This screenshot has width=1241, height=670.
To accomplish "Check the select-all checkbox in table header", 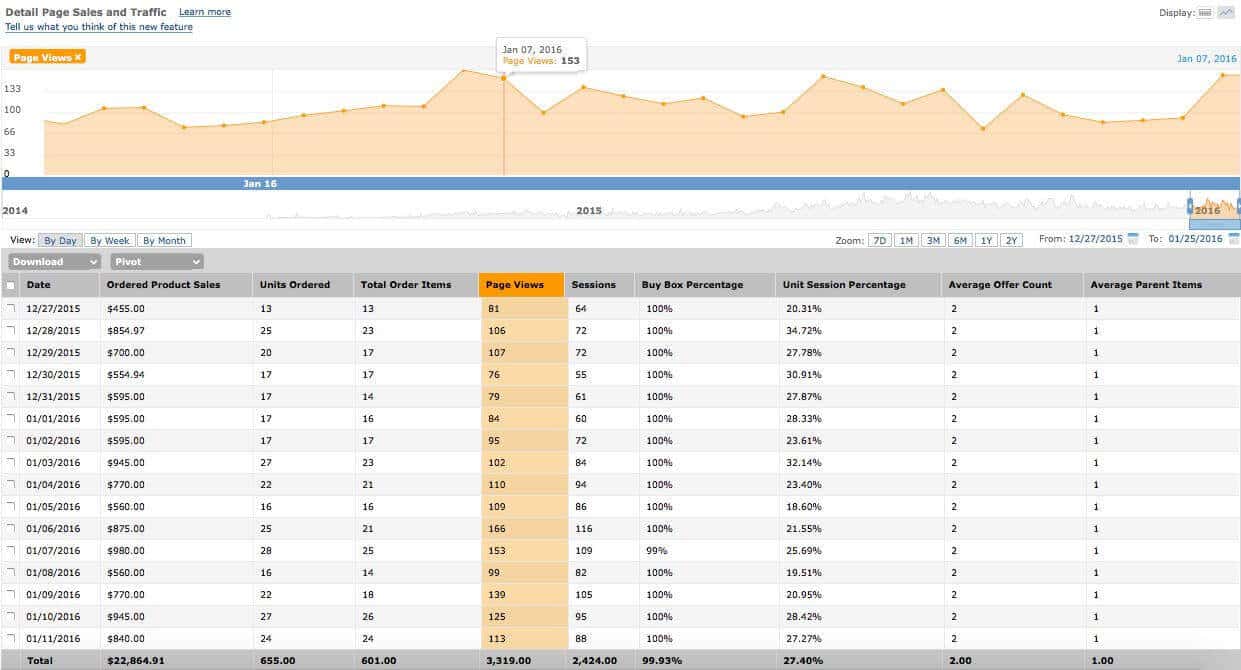I will pos(12,284).
